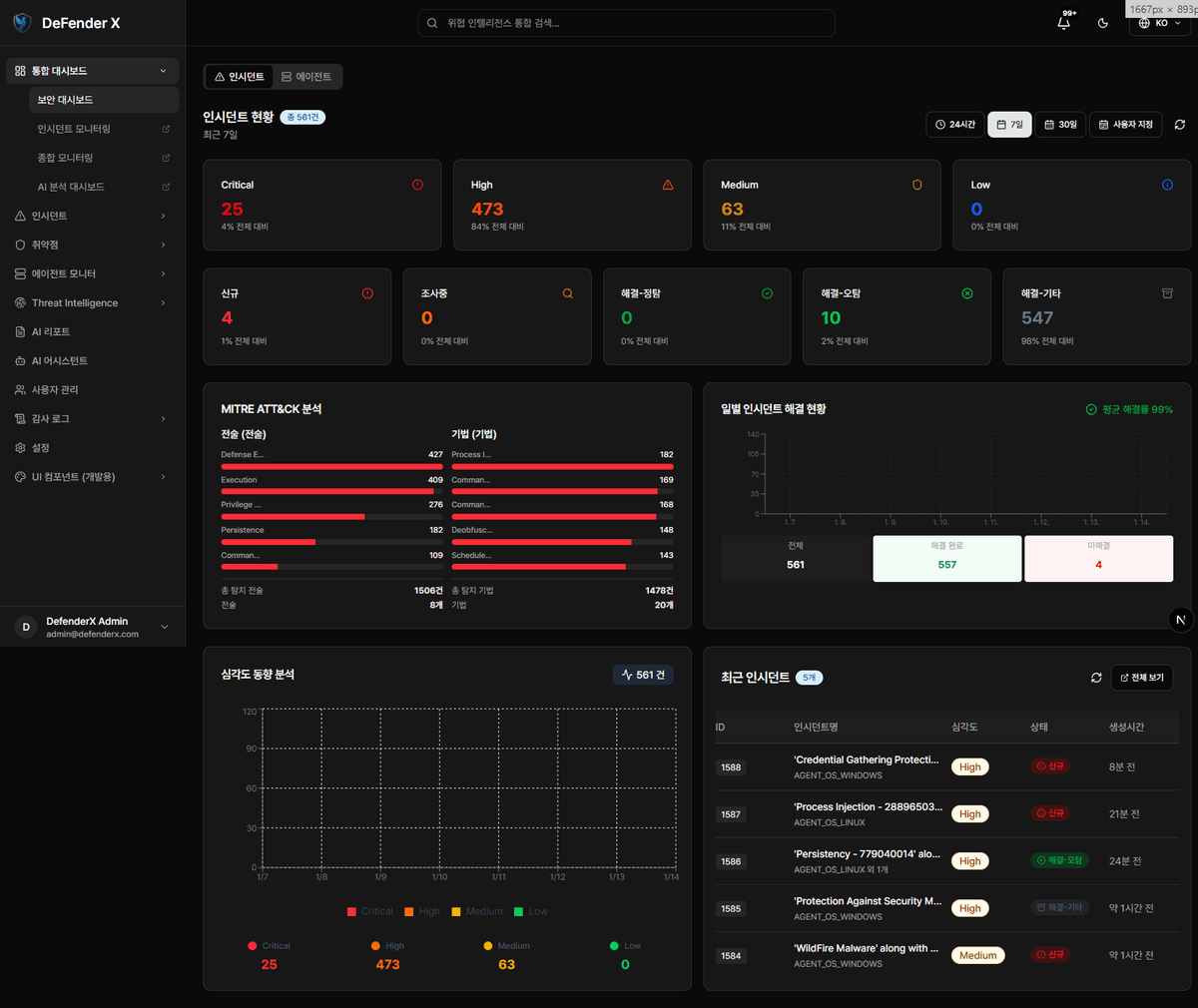Open 전체 보기 for recent incidents

tap(1142, 678)
